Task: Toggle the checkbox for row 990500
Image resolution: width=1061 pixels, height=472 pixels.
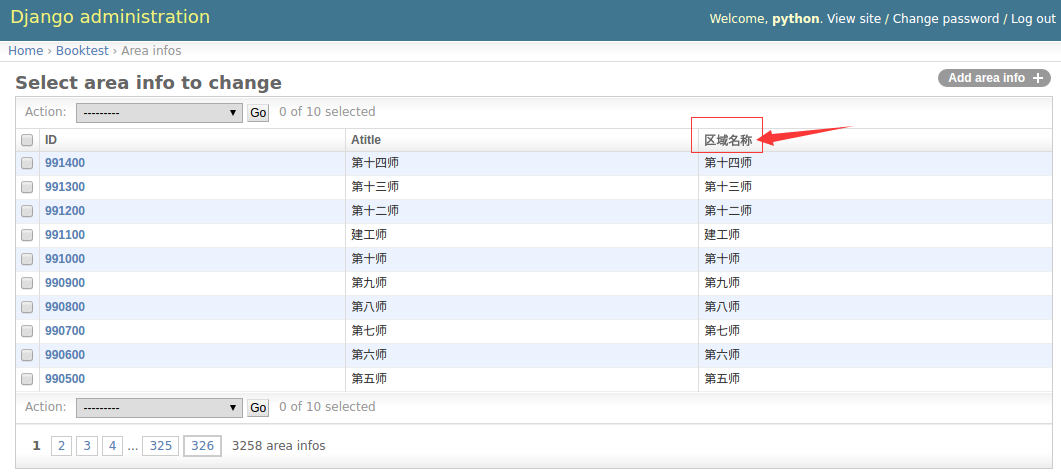Action: point(27,379)
